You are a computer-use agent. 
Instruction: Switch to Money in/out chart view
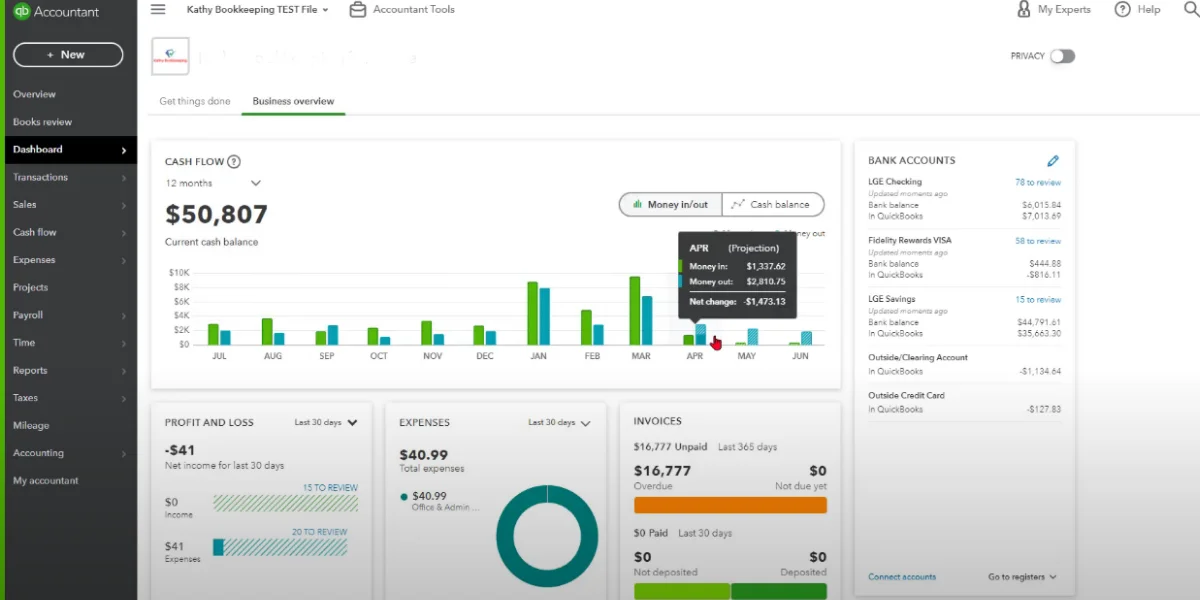[x=670, y=204]
